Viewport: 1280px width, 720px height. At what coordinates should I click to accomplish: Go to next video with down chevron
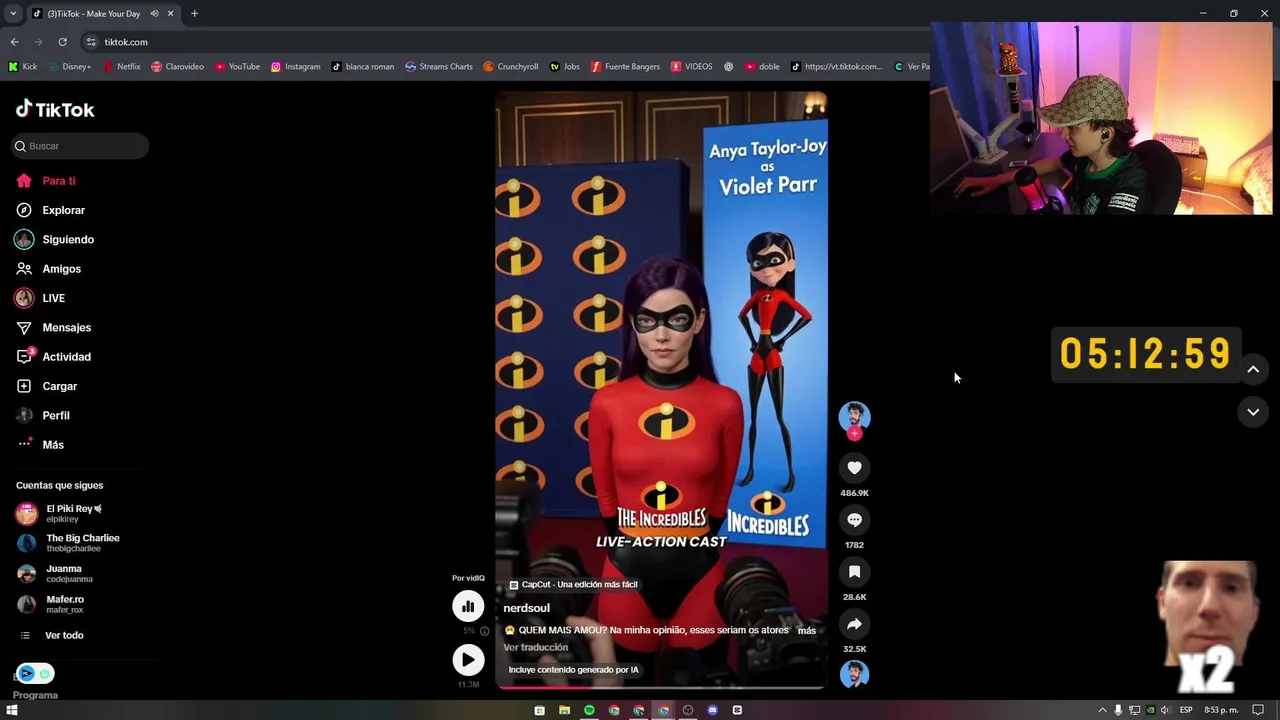click(1253, 412)
